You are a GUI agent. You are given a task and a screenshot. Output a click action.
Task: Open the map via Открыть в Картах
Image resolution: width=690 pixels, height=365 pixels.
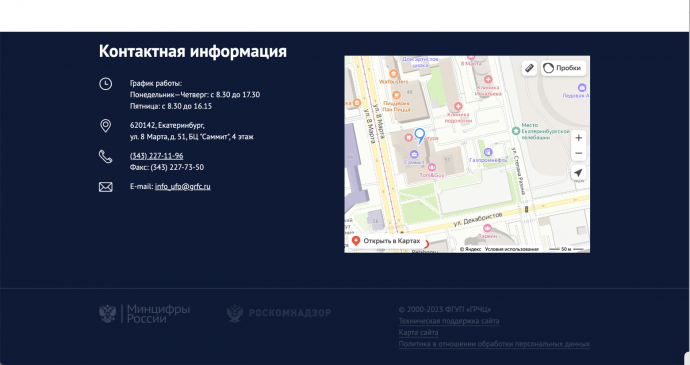click(x=387, y=241)
